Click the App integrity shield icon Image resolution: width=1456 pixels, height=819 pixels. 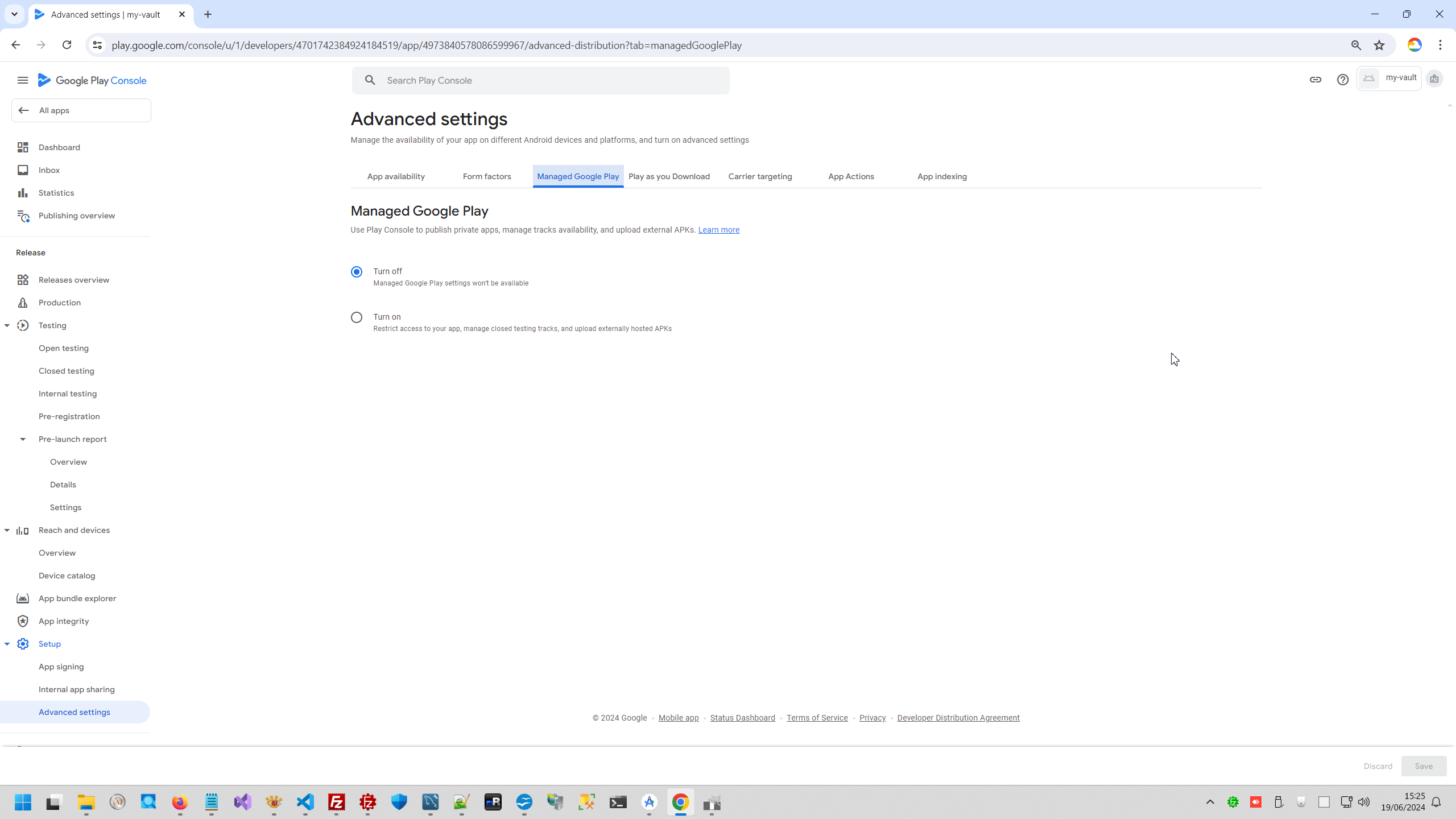tap(23, 621)
